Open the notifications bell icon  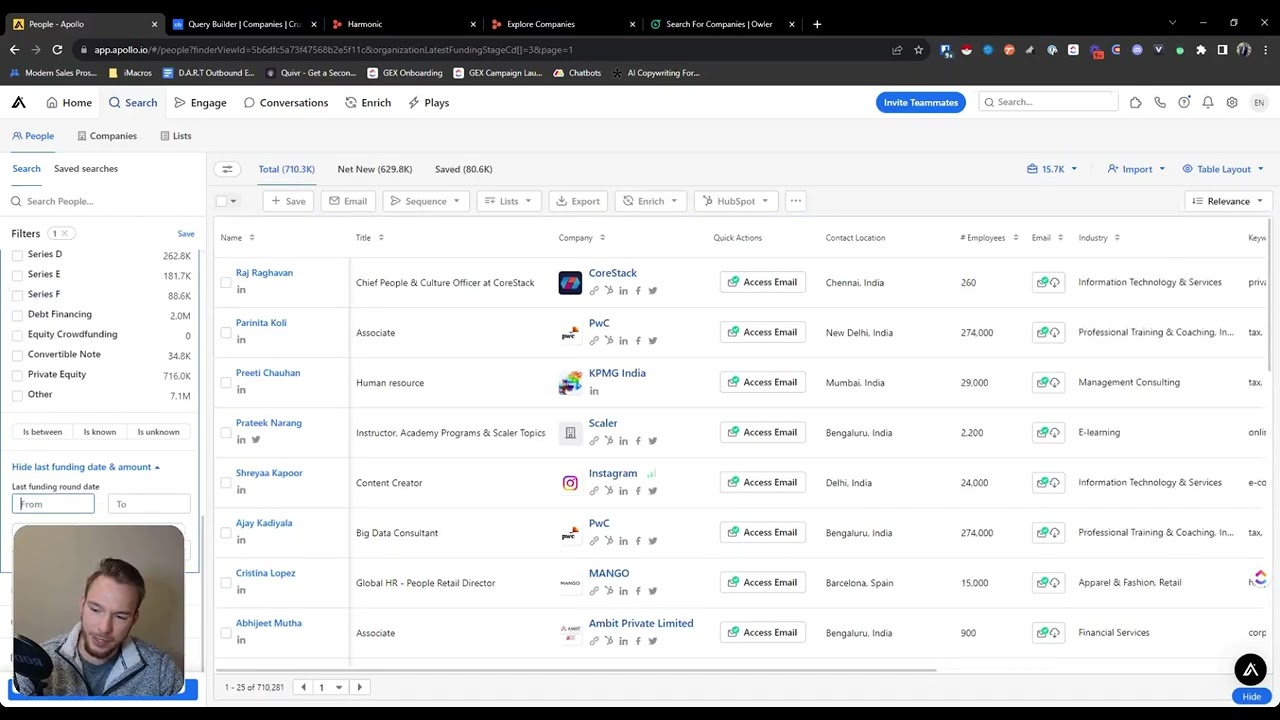(x=1208, y=102)
